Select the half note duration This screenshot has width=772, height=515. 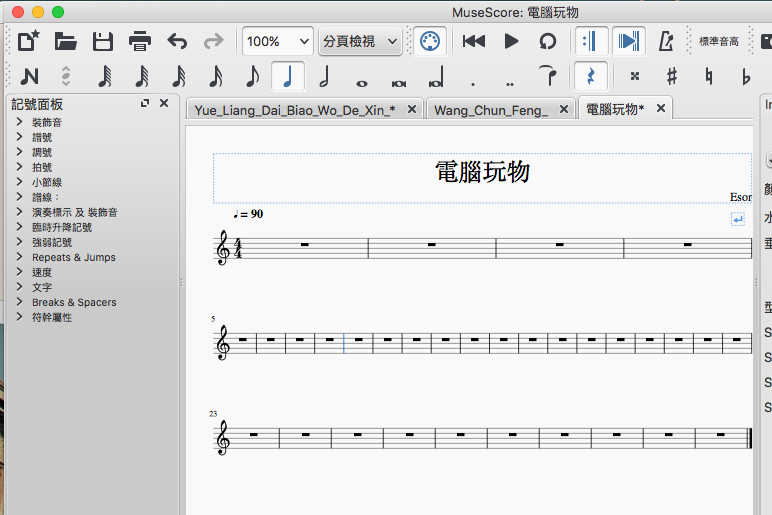[324, 76]
